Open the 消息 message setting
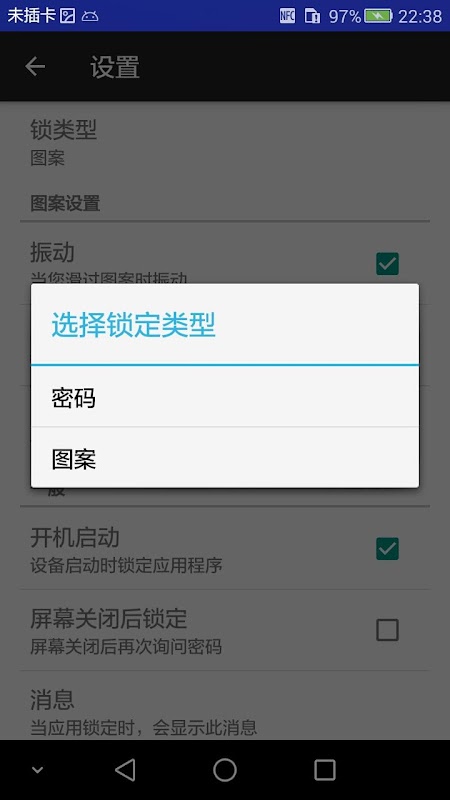Viewport: 450px width, 800px height. click(225, 712)
